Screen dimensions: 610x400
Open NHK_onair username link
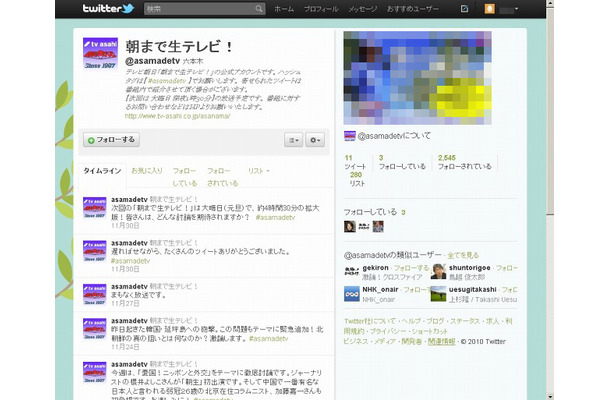(x=380, y=289)
